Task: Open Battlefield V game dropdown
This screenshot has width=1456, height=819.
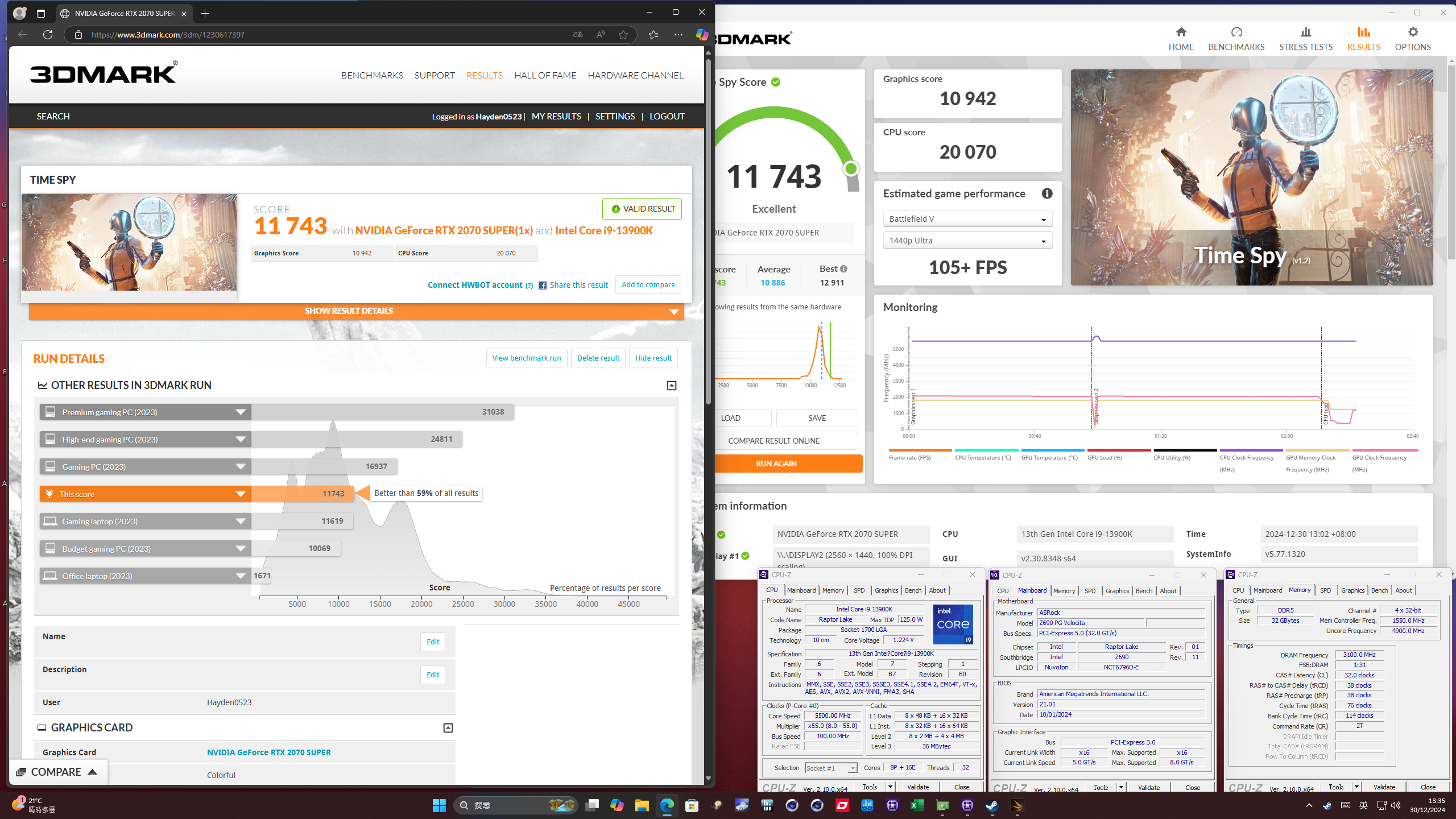Action: click(967, 219)
